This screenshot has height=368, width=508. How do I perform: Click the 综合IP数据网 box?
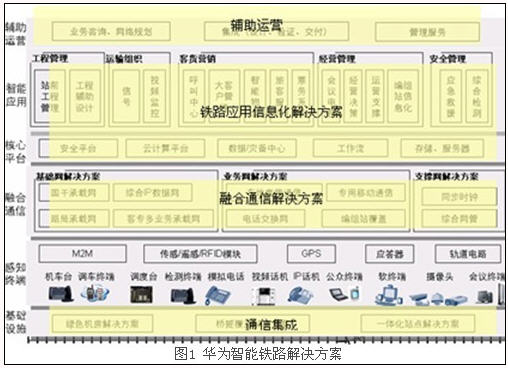(x=153, y=192)
